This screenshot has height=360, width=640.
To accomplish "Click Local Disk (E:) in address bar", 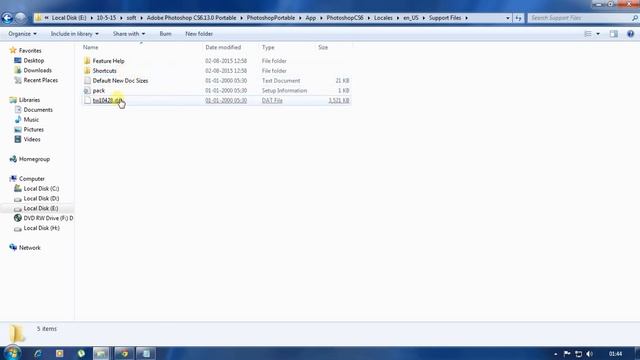I will [69, 18].
